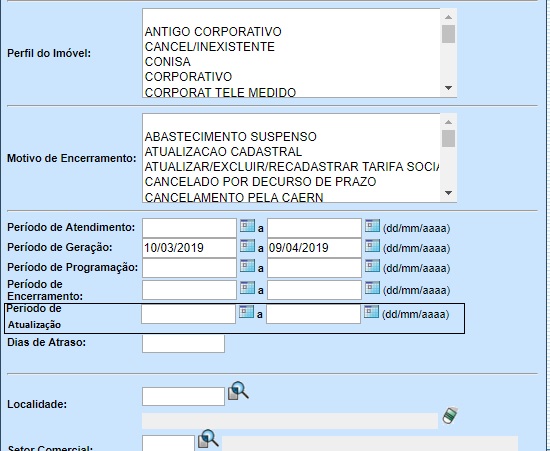Click Período de Atendimento start date field

(189, 228)
